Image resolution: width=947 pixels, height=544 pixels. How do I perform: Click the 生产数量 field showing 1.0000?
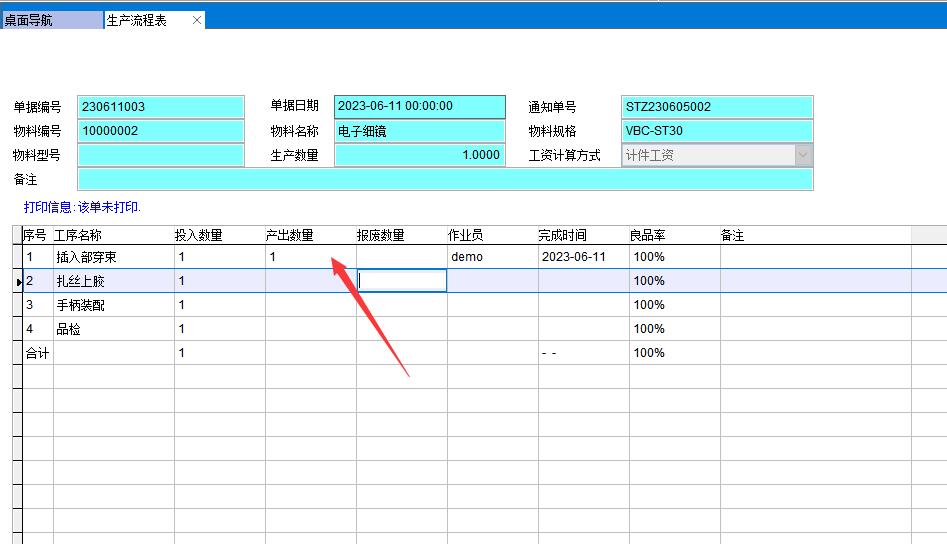420,155
